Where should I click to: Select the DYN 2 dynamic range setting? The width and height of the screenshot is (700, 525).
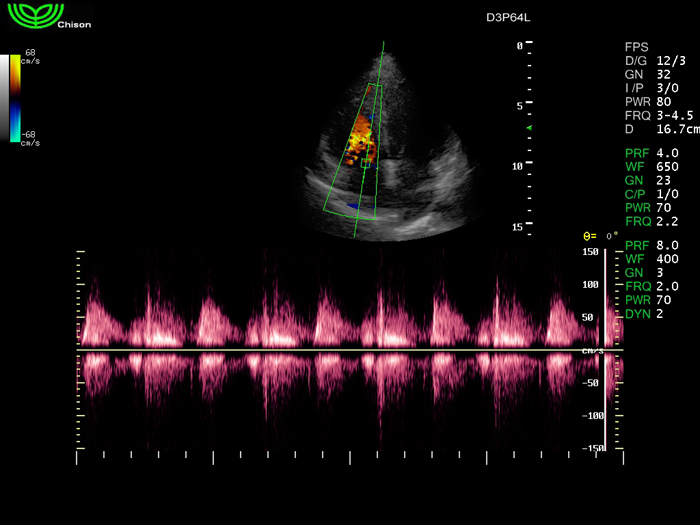click(645, 314)
